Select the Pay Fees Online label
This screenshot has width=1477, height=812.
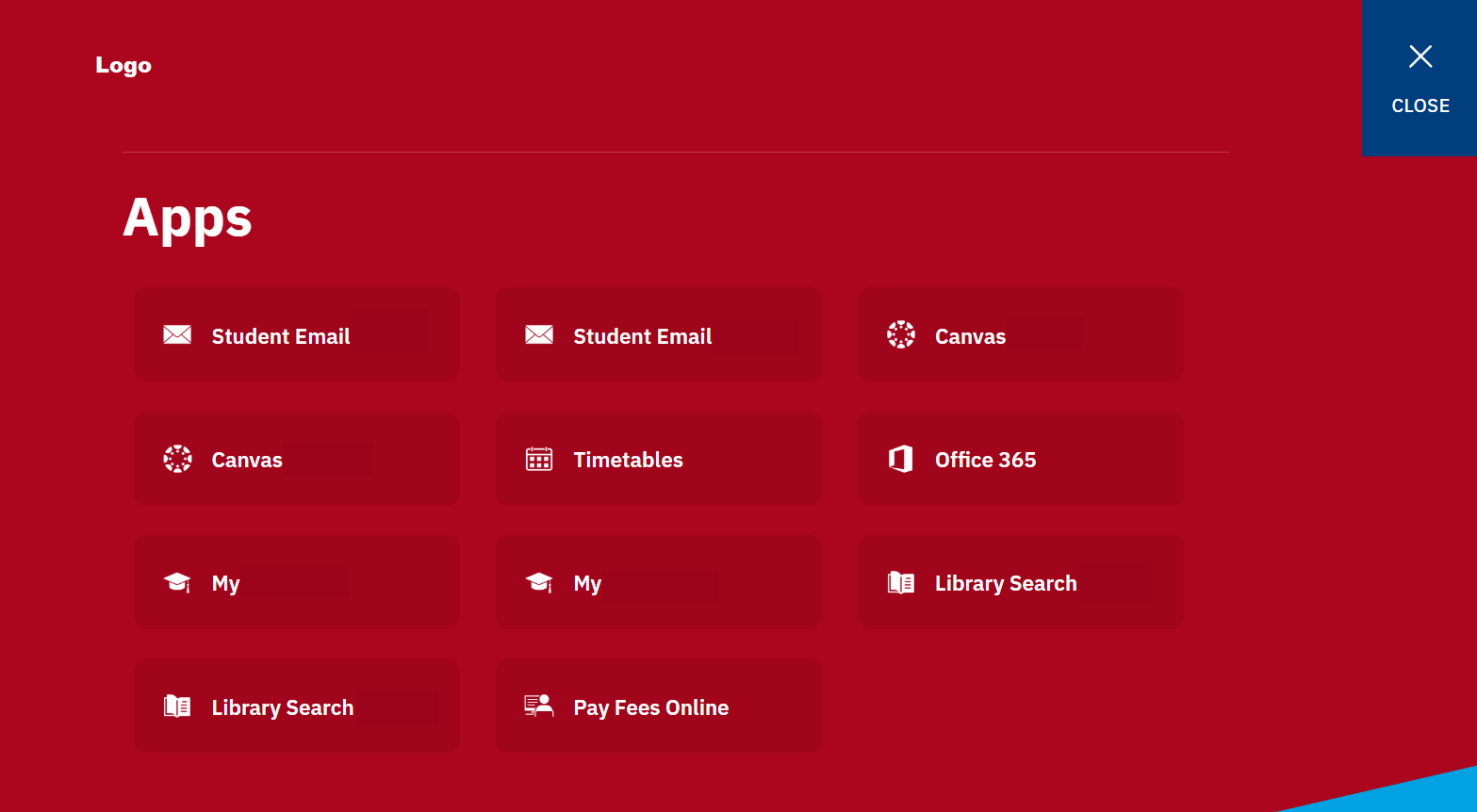click(650, 707)
